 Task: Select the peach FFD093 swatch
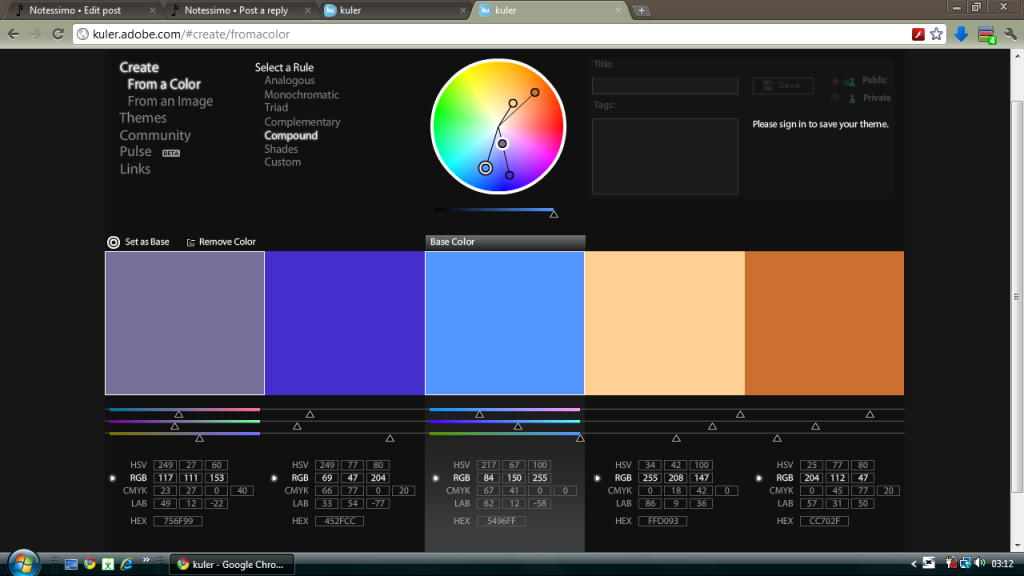(x=664, y=323)
